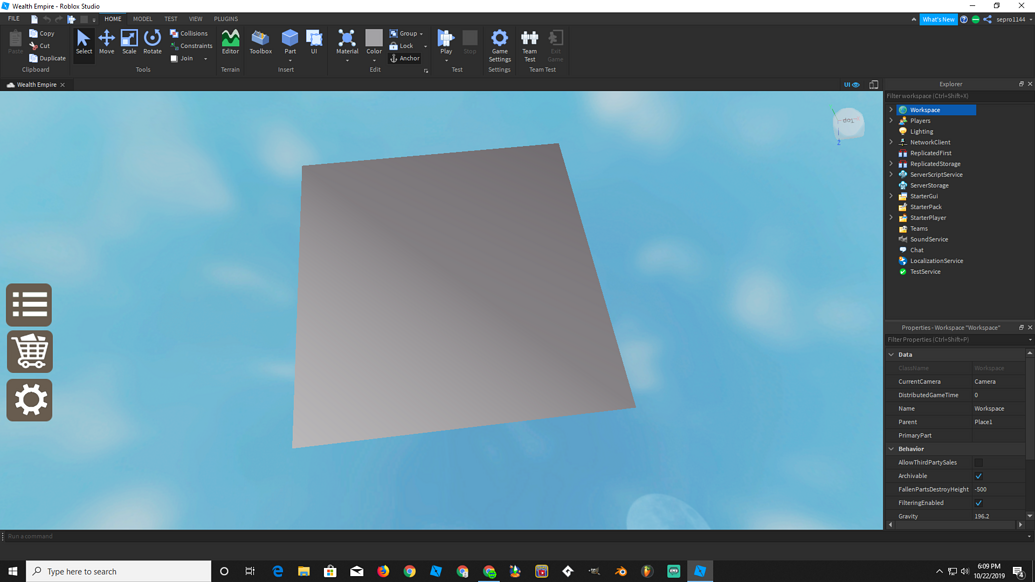
Task: Click the Filter workspace search field
Action: click(x=959, y=96)
